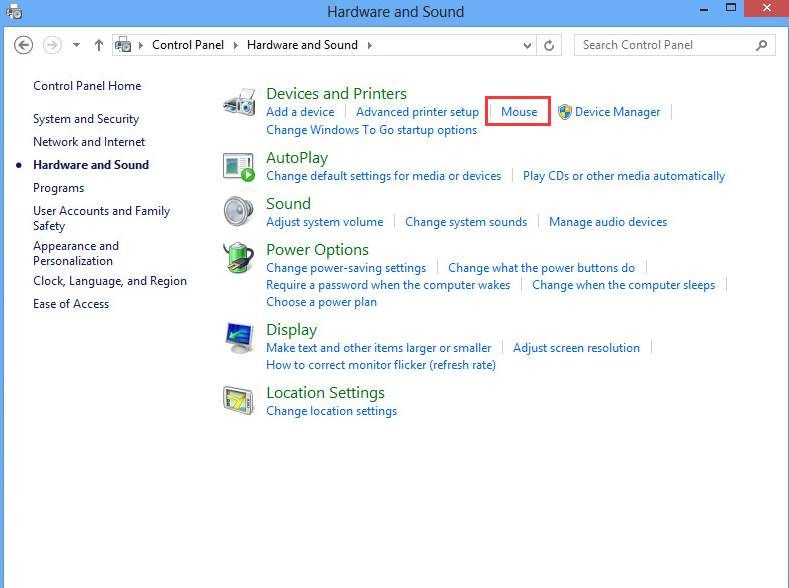This screenshot has width=789, height=588.
Task: Expand the address bar history dropdown
Action: (527, 46)
